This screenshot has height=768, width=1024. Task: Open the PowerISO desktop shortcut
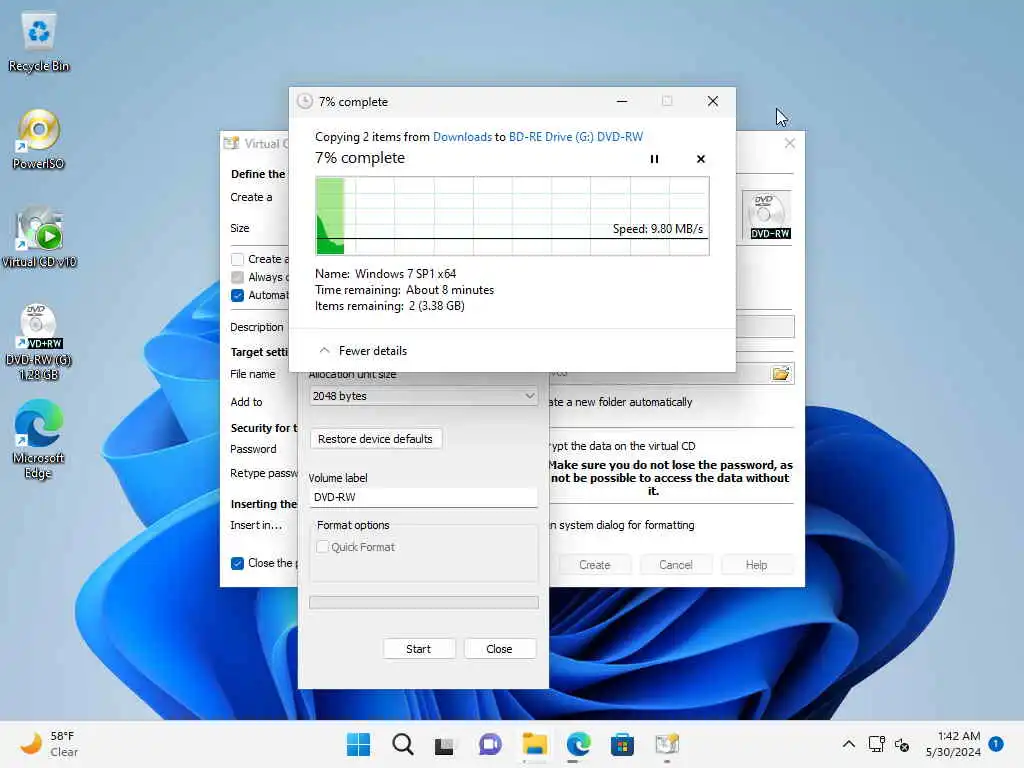pos(39,139)
